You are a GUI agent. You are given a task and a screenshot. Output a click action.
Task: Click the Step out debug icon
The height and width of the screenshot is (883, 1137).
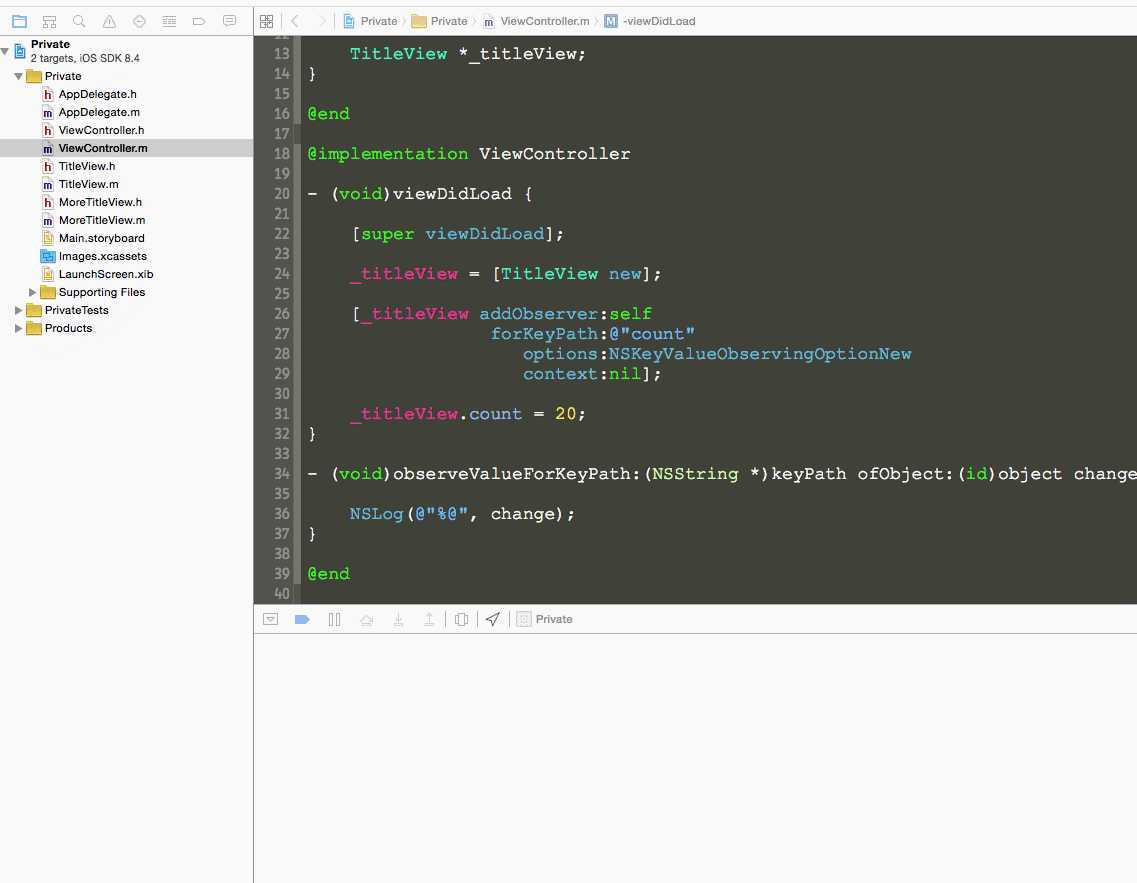429,619
